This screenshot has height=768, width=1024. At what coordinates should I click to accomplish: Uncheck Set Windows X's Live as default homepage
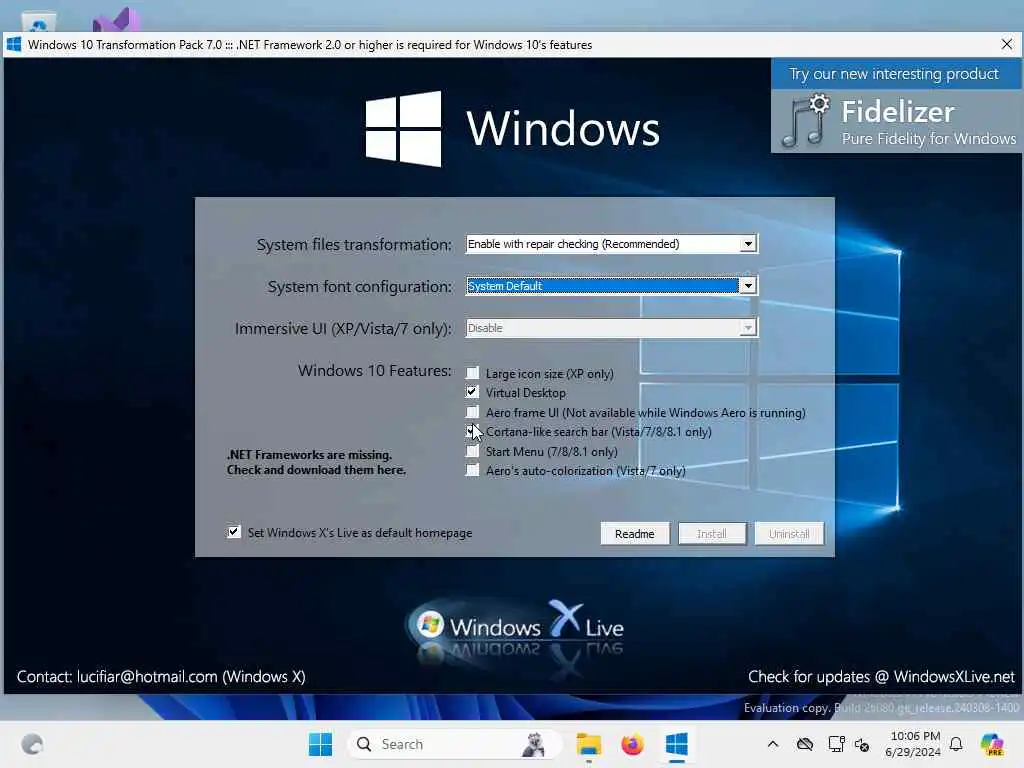234,532
